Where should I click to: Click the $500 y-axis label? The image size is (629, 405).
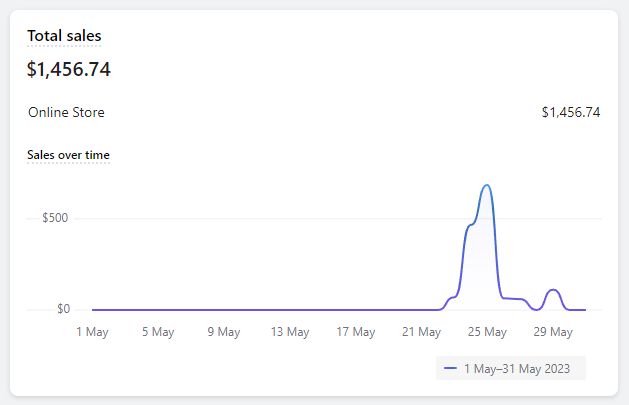coord(55,218)
